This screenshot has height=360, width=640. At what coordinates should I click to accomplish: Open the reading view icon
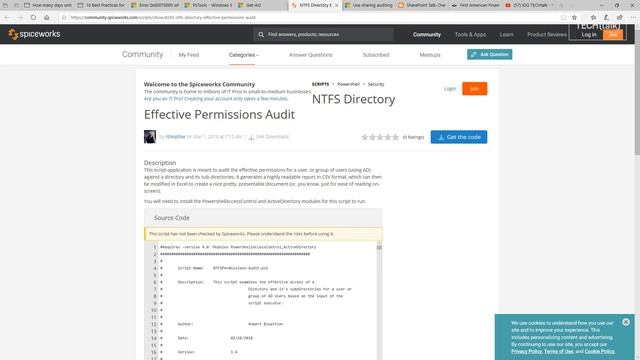pyautogui.click(x=563, y=18)
